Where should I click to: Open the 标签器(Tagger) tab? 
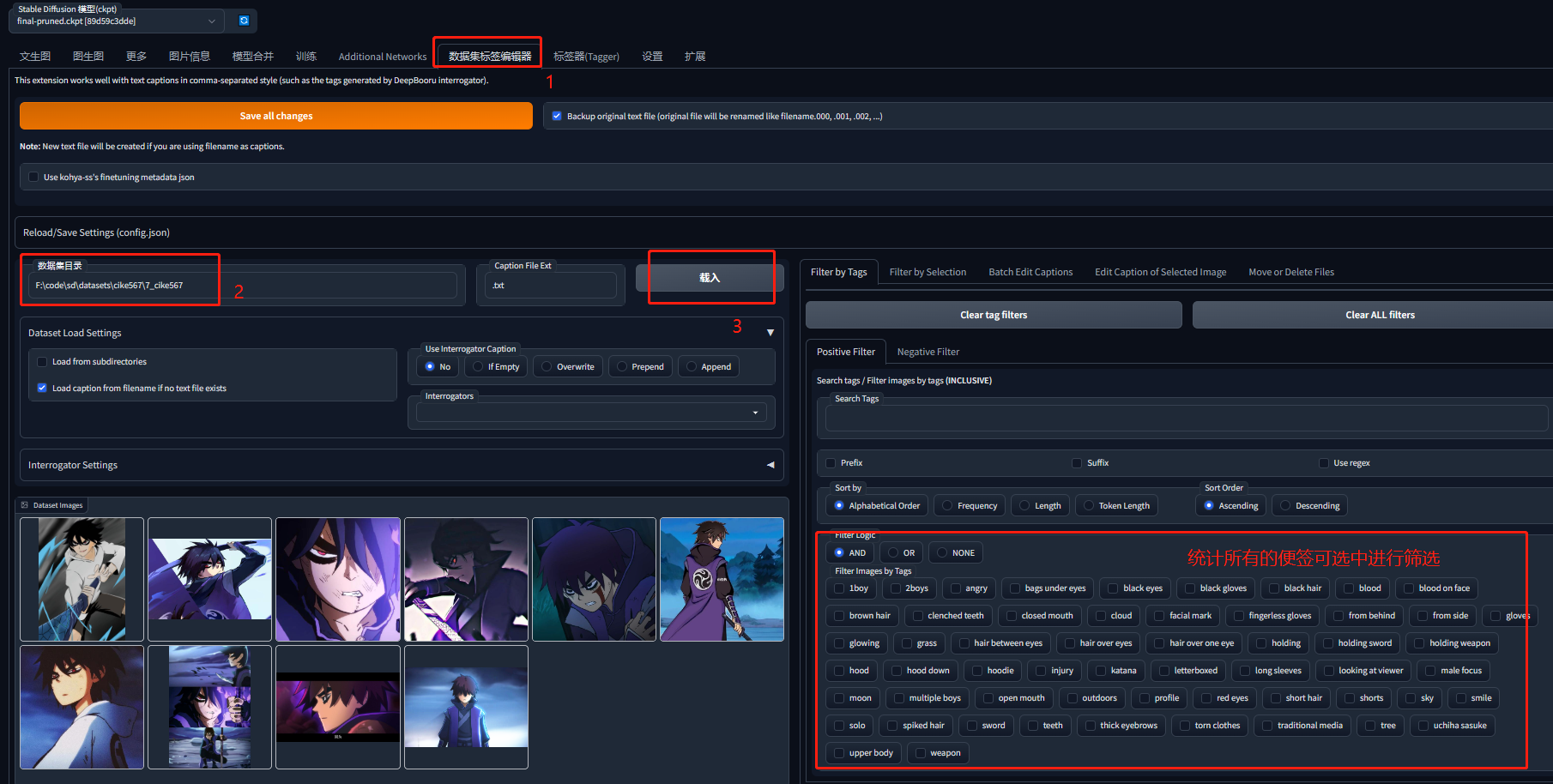click(x=586, y=57)
